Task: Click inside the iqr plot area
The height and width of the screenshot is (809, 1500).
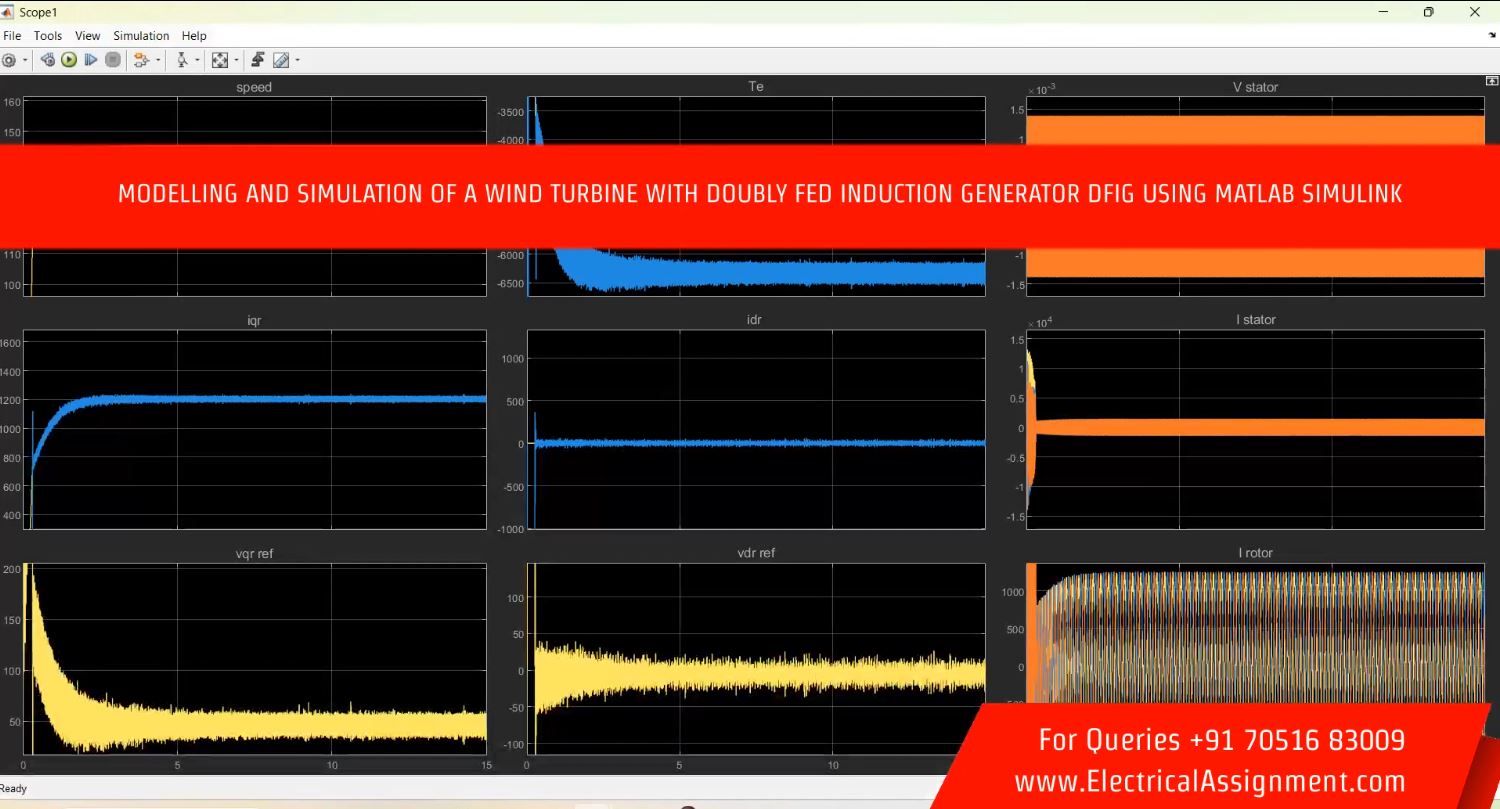Action: point(254,460)
